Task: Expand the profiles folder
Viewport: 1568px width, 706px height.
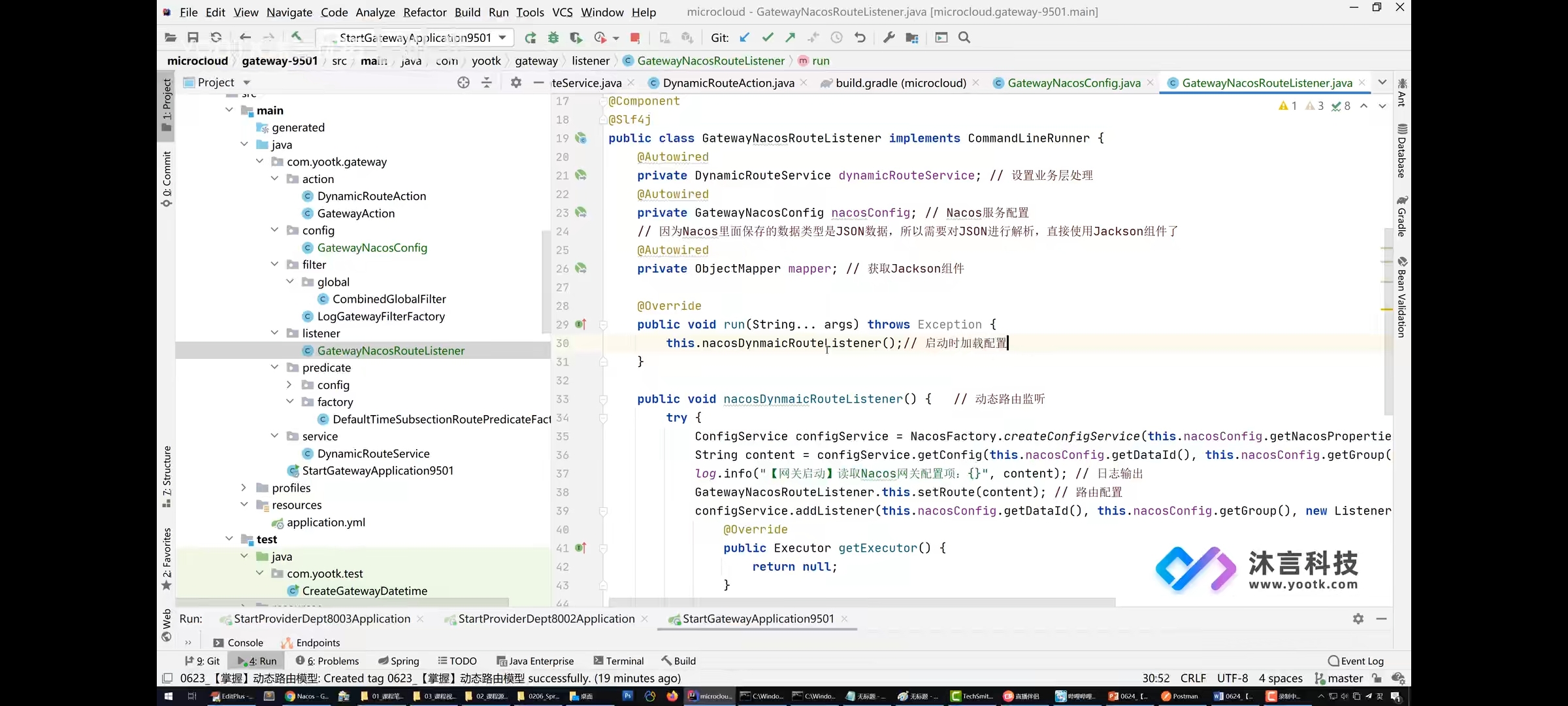Action: coord(244,488)
